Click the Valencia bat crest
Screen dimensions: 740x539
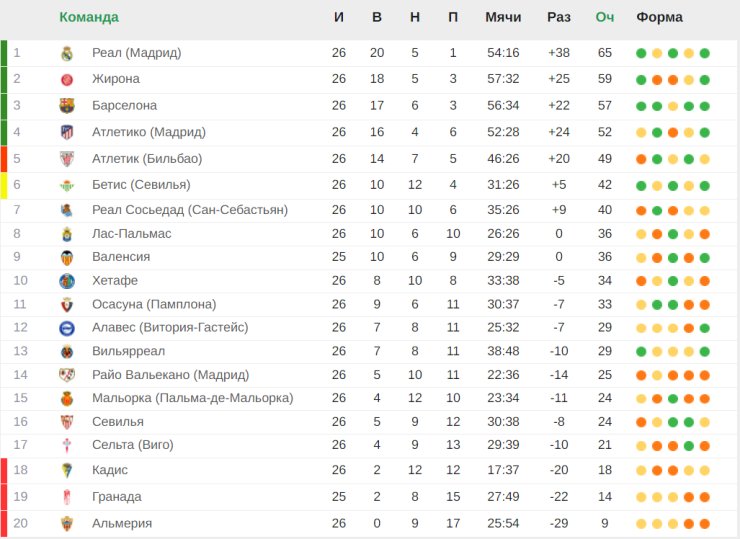(x=67, y=257)
